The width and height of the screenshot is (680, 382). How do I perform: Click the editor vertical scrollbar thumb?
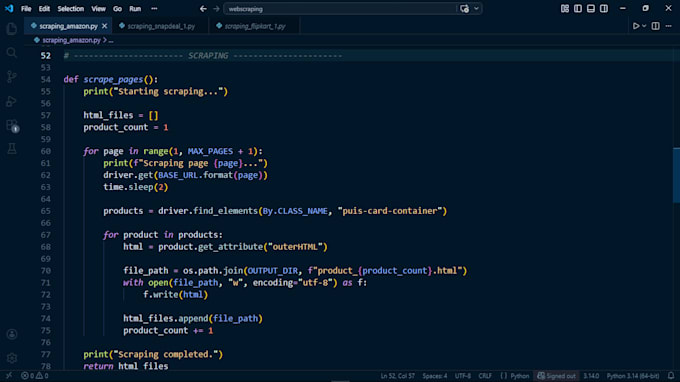tap(676, 175)
